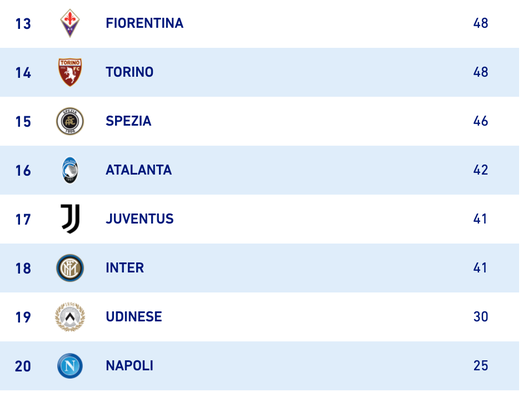Click Spezia's points value 46

(x=481, y=121)
